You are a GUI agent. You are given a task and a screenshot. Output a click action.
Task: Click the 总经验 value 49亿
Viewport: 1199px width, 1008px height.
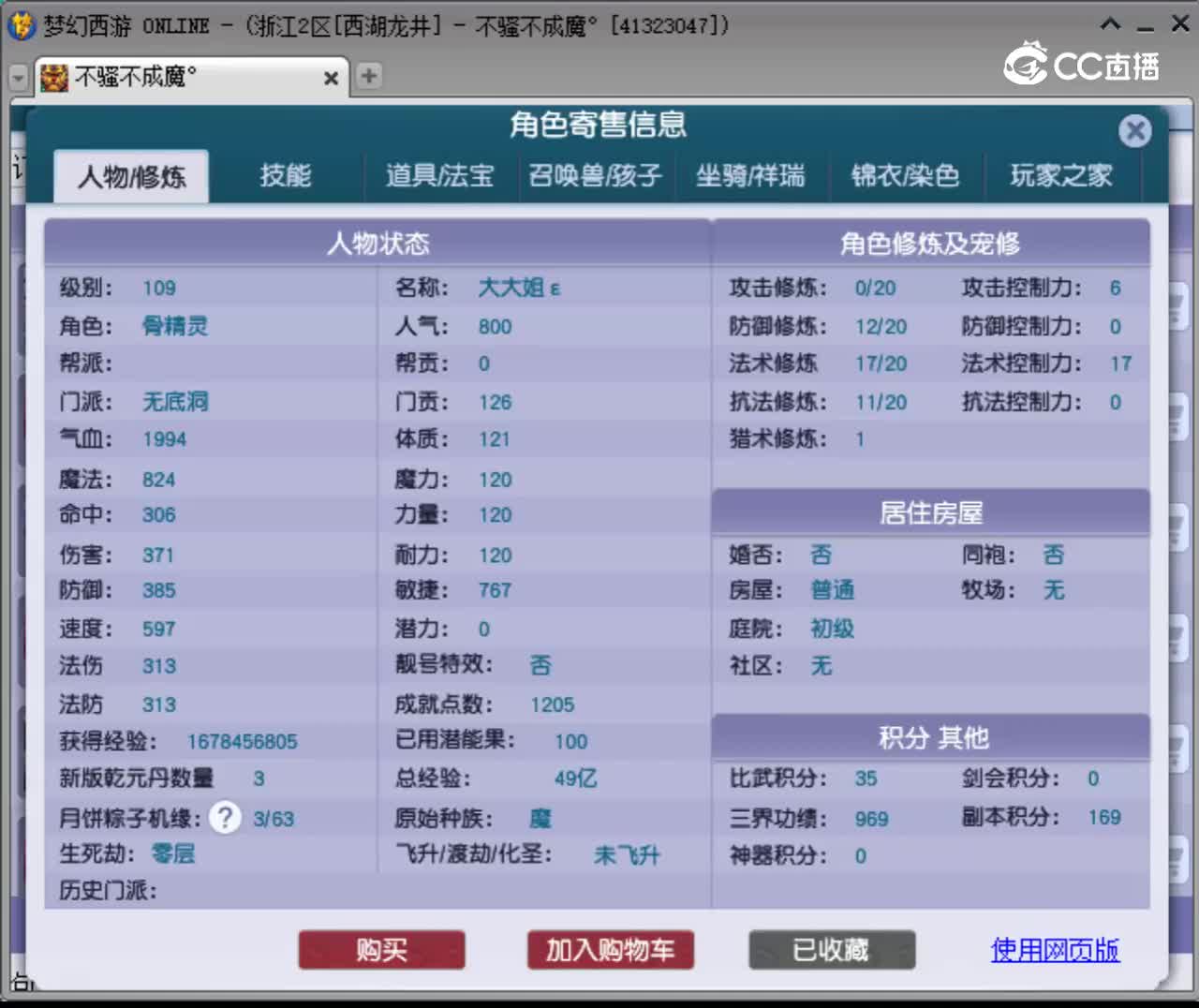tap(575, 778)
